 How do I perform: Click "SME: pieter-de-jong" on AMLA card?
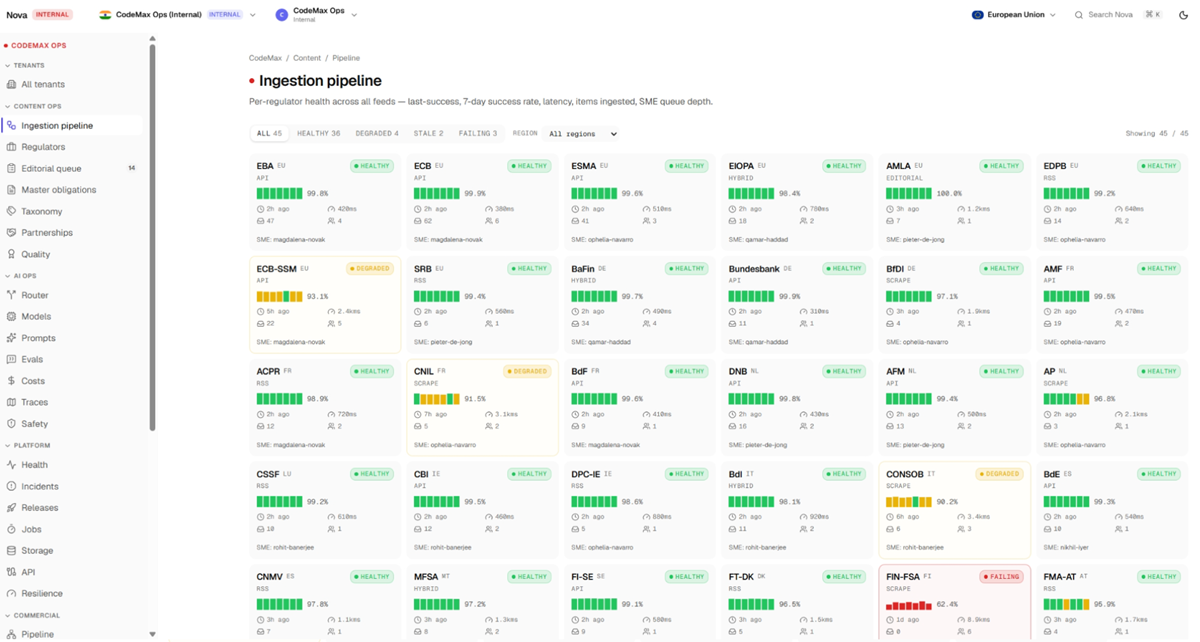[x=915, y=240]
